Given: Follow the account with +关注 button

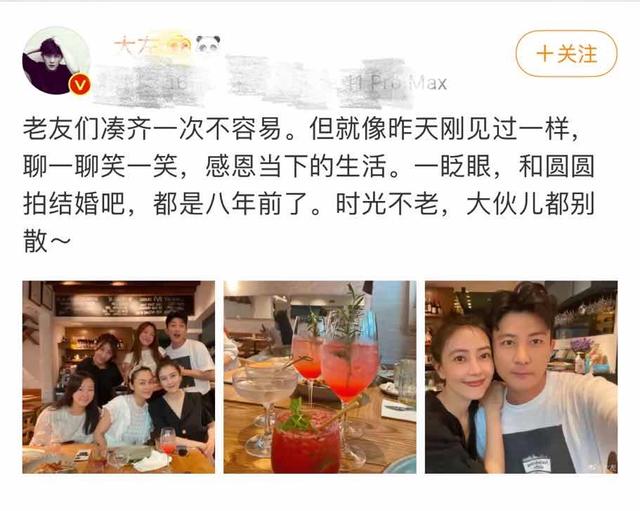Looking at the screenshot, I should pyautogui.click(x=567, y=53).
